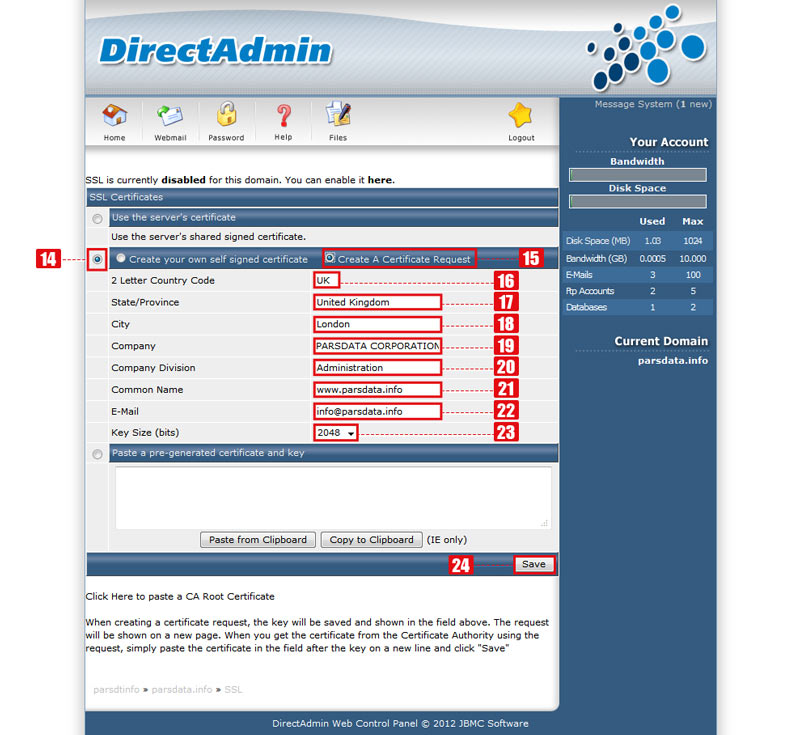Open the Key Size (bits) dropdown
Screen dimensions: 800x735
point(336,433)
